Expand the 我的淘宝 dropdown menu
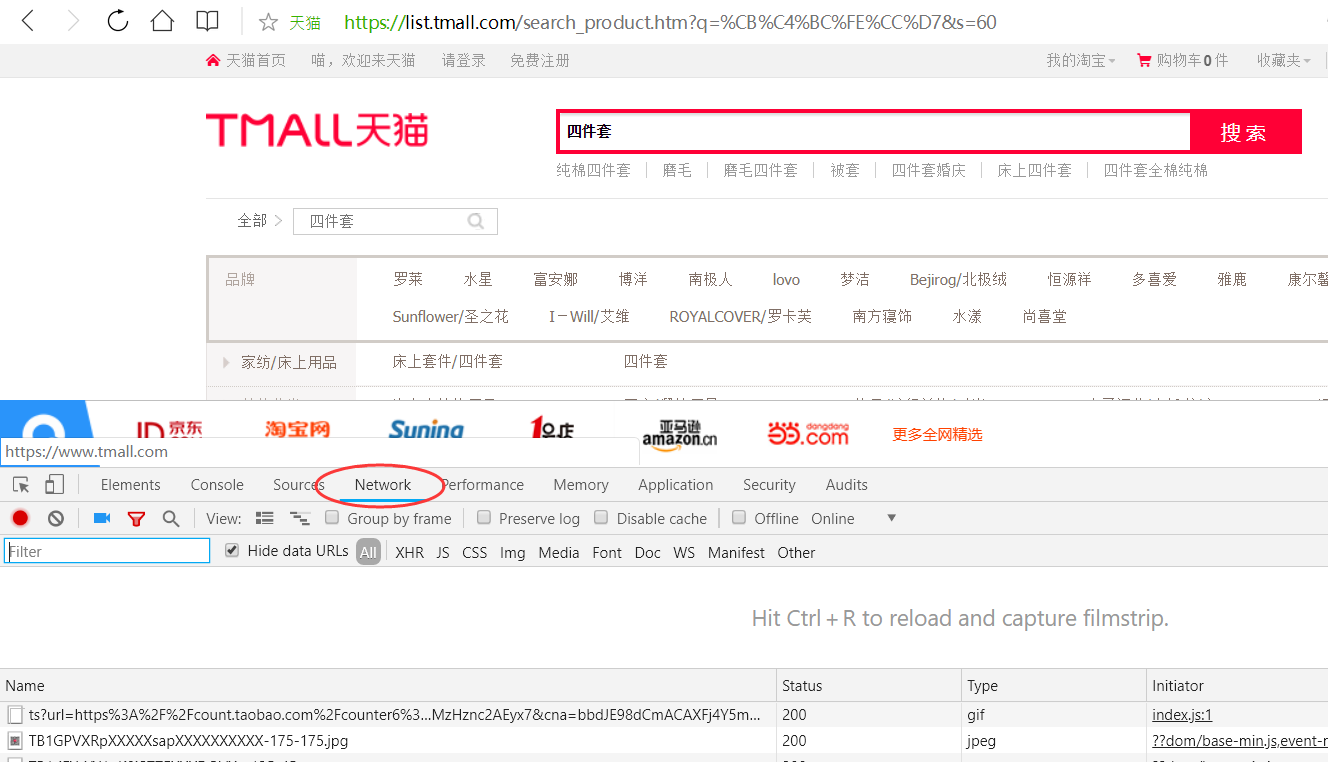Image resolution: width=1328 pixels, height=762 pixels. (1080, 61)
